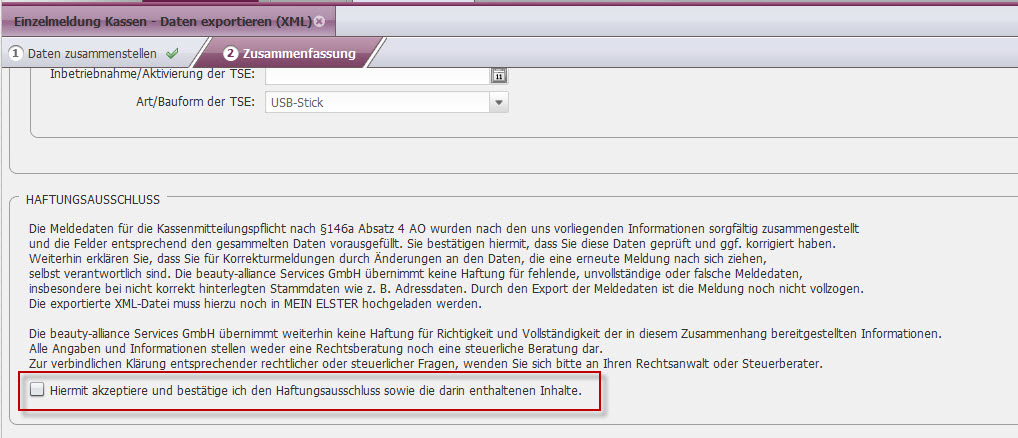The image size is (1018, 438).
Task: Open step 2 Zusammenfassung tab
Action: pos(290,53)
